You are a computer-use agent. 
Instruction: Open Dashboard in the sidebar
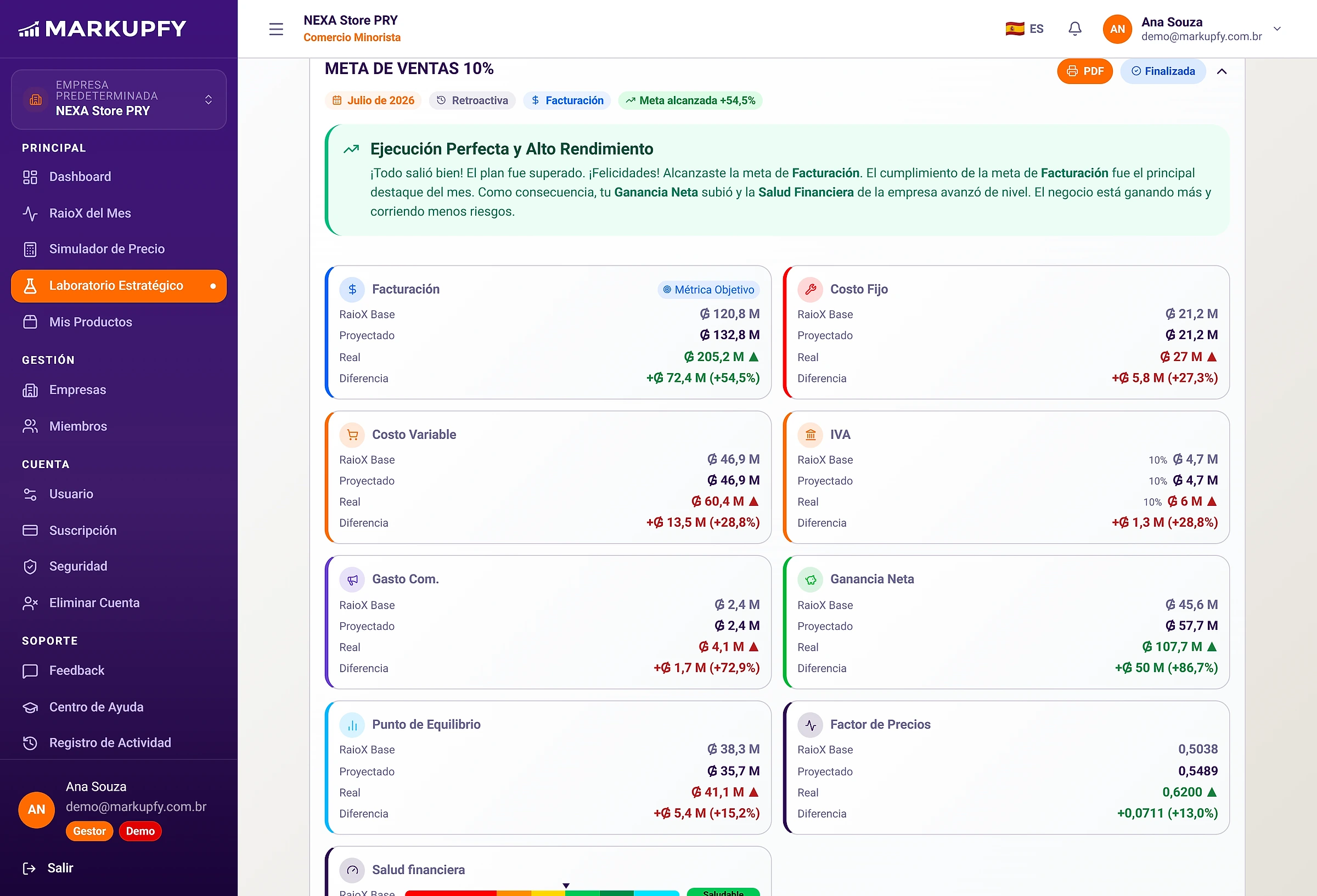click(119, 177)
